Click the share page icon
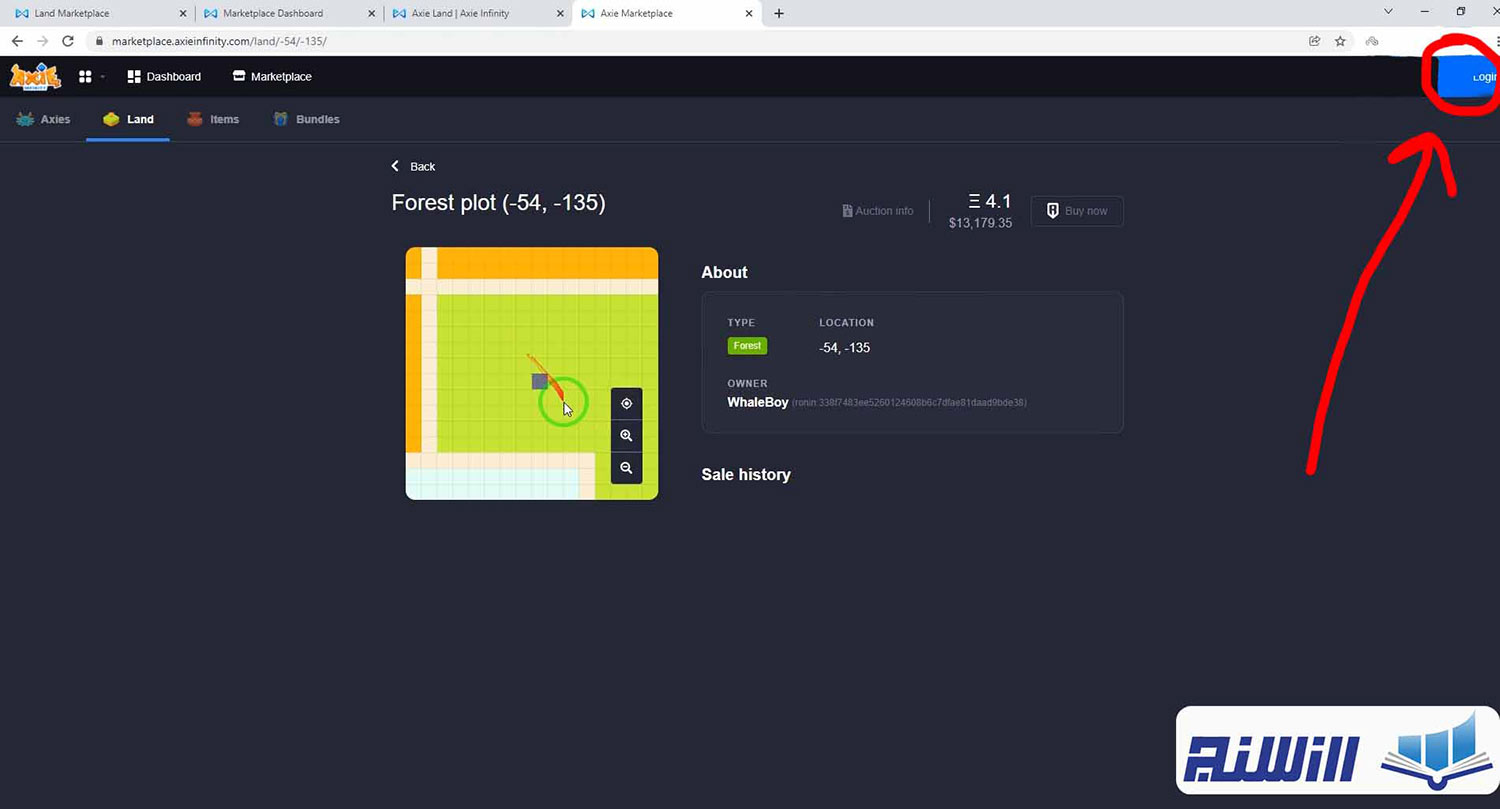Viewport: 1500px width, 809px height. click(x=1314, y=41)
